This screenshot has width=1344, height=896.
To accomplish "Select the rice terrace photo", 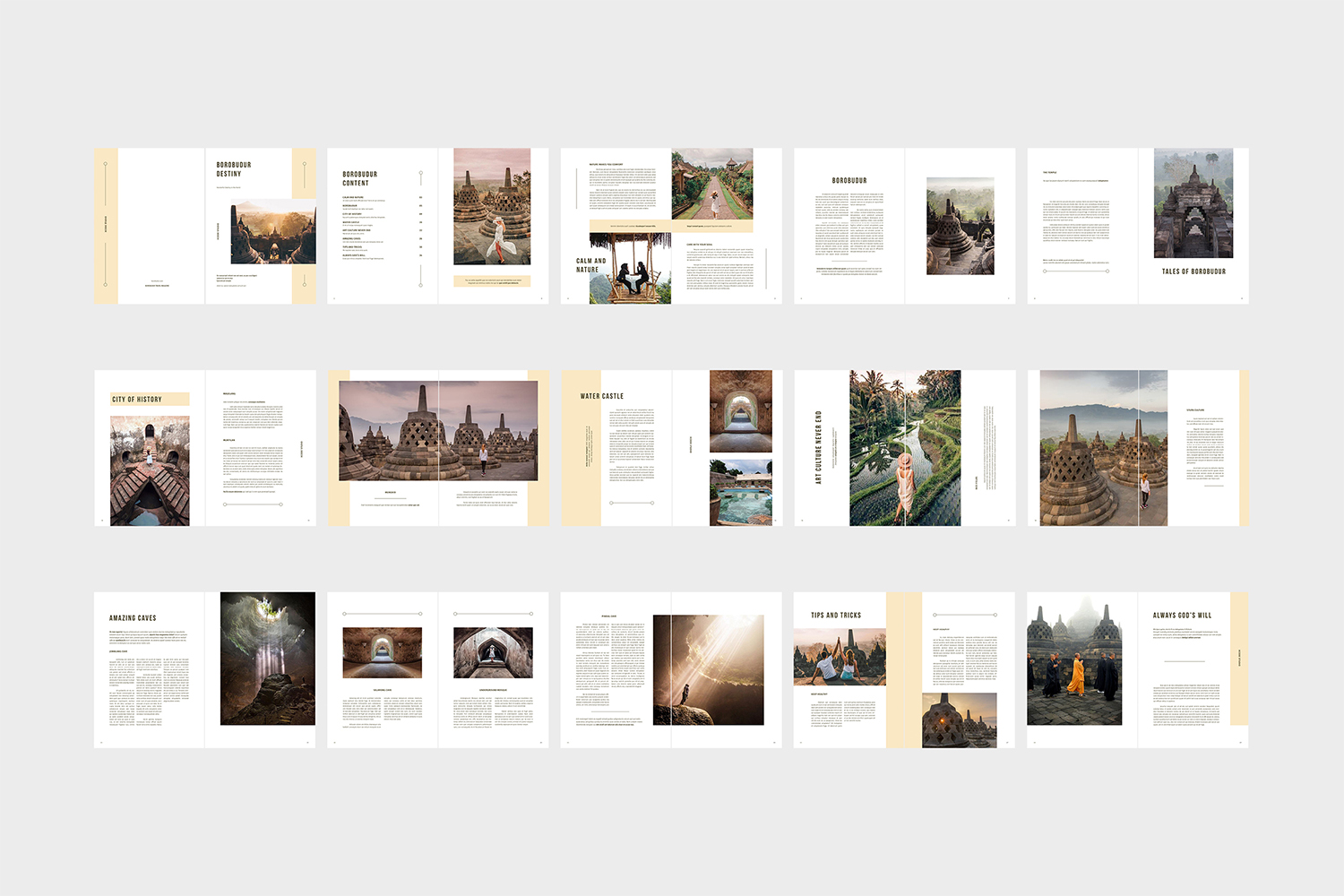I will point(905,448).
